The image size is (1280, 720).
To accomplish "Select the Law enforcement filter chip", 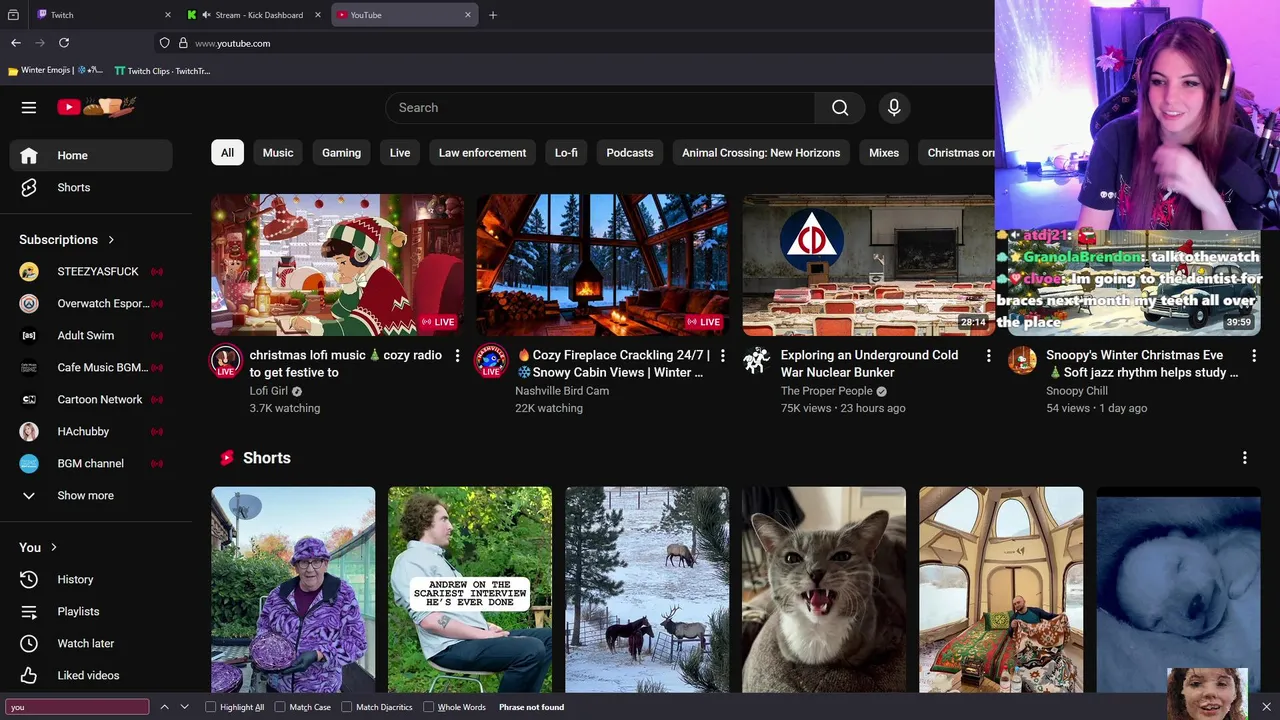I will 482,153.
